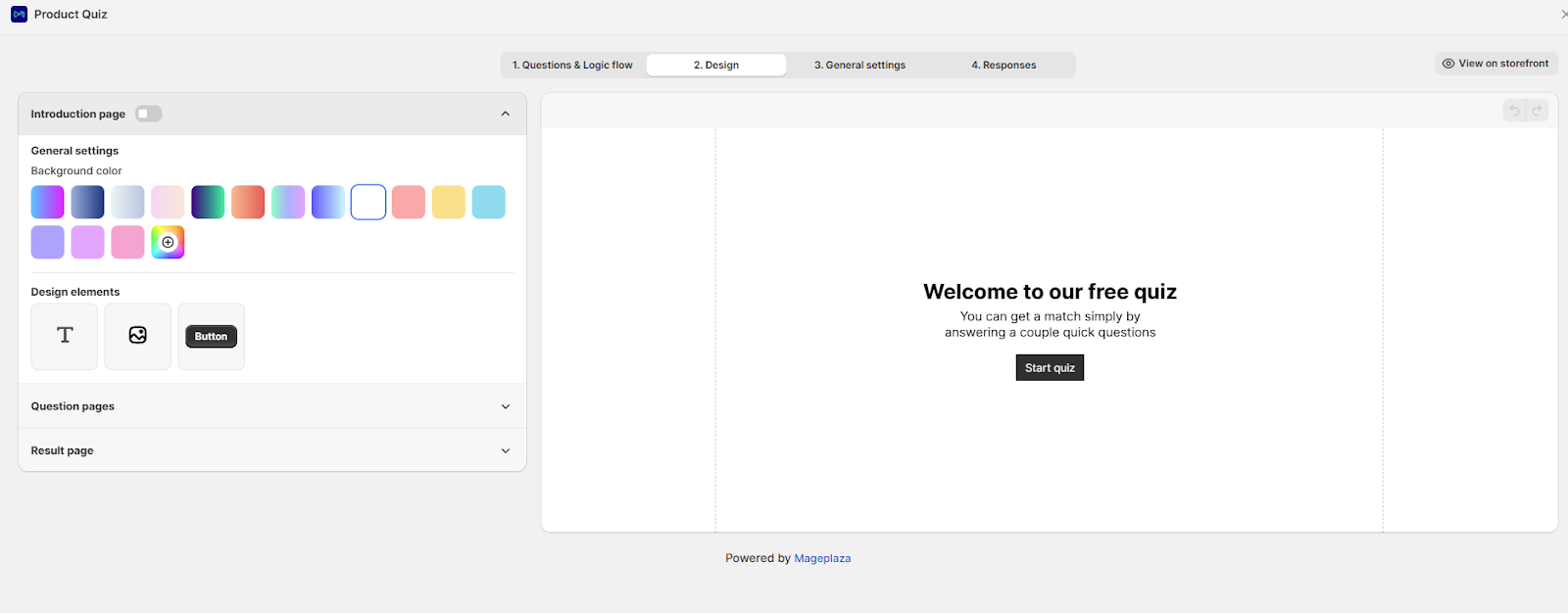Switch to Questions & Logic flow tab
The height and width of the screenshot is (613, 1568).
pyautogui.click(x=572, y=66)
